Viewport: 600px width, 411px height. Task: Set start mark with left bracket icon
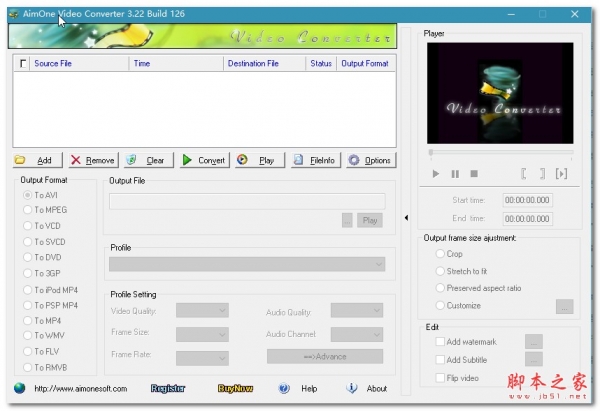coord(523,174)
